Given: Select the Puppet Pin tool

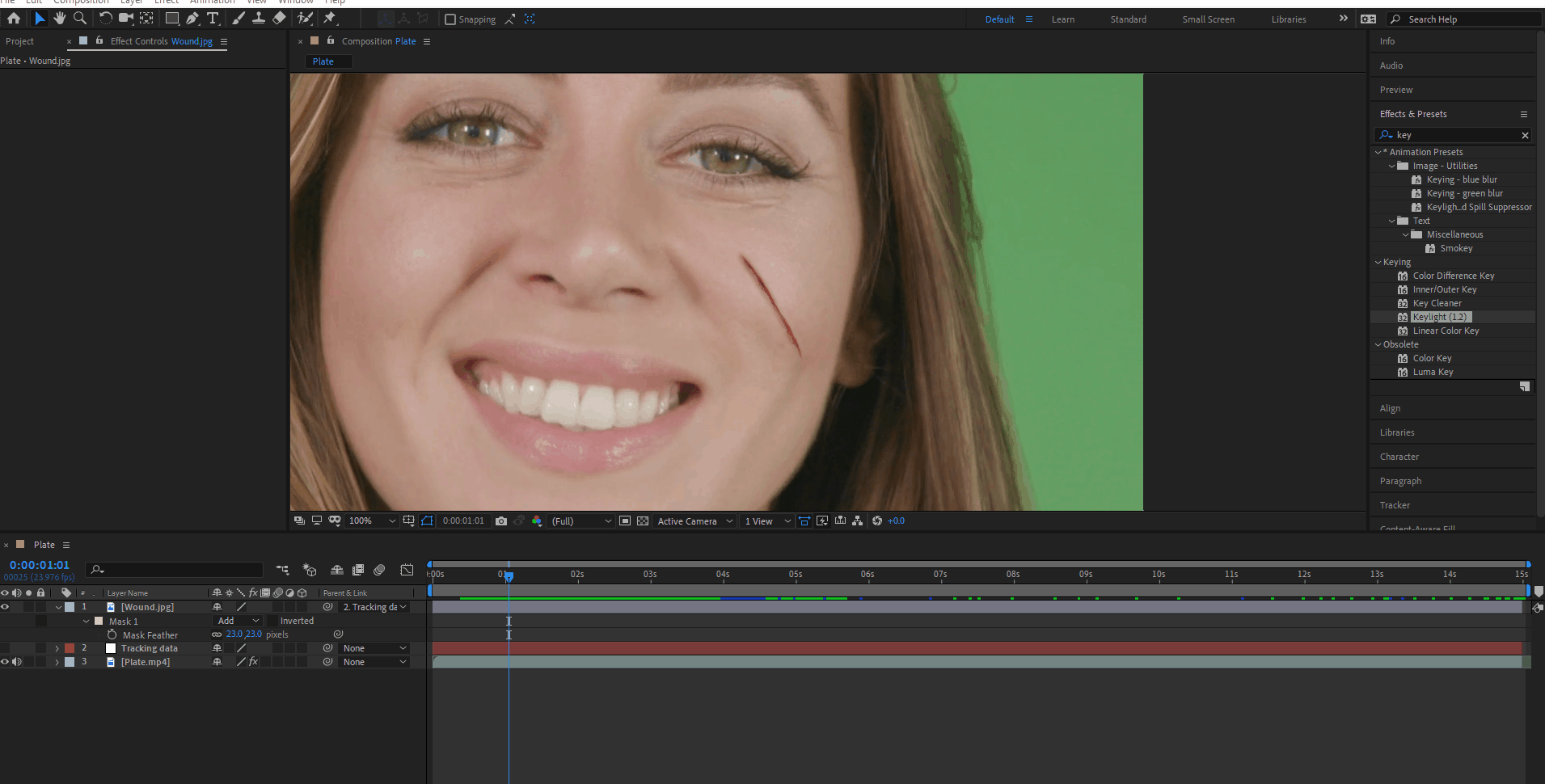Looking at the screenshot, I should click(x=330, y=18).
